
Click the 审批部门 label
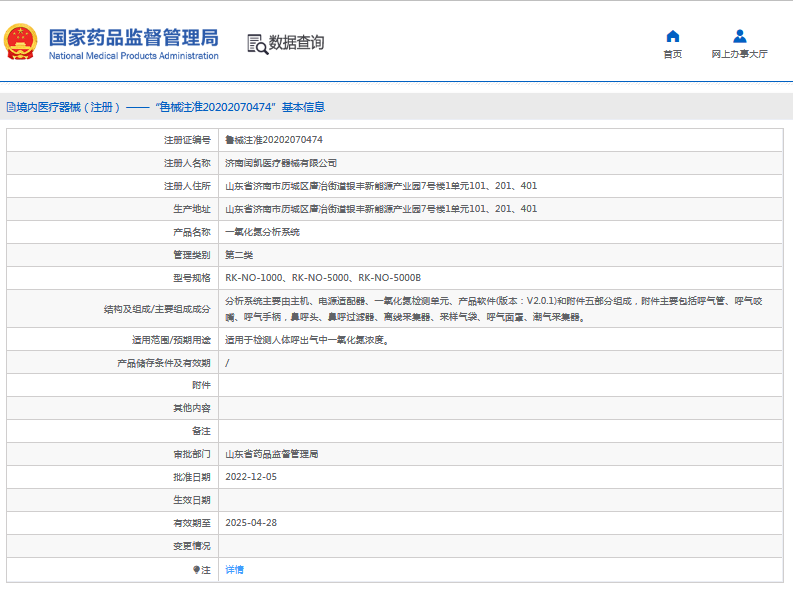click(192, 454)
